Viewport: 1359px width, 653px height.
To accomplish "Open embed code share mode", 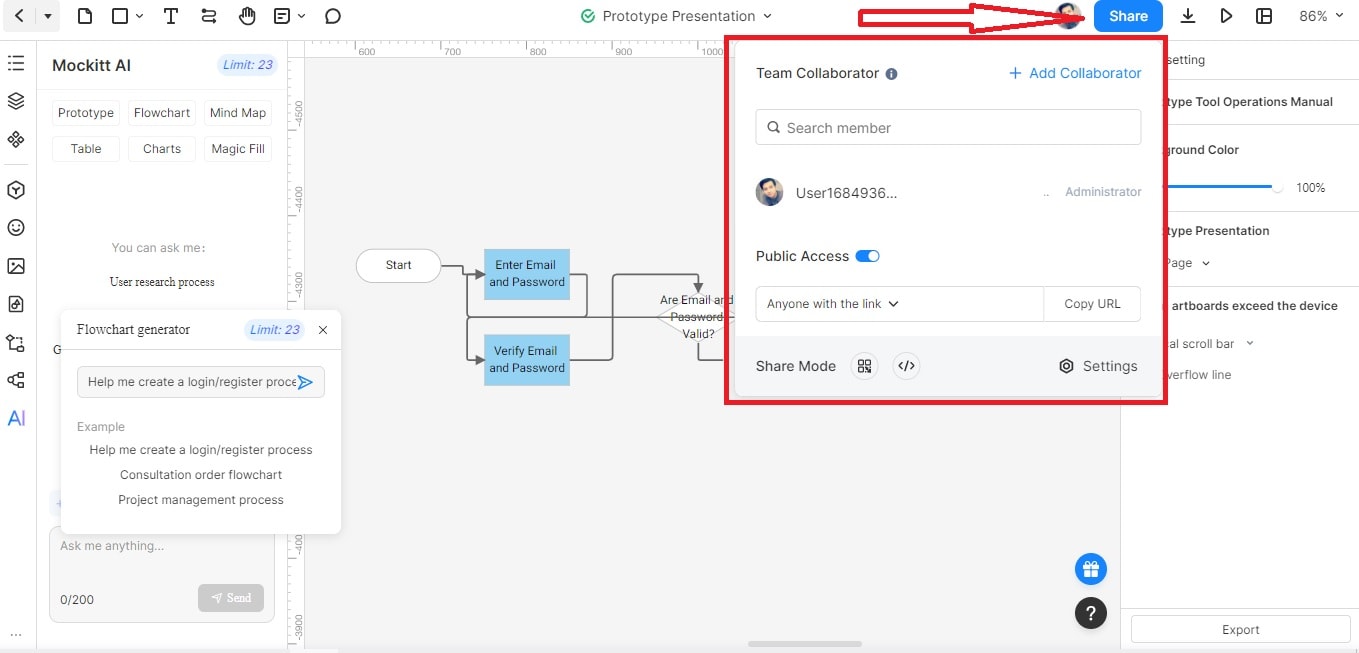I will [906, 366].
